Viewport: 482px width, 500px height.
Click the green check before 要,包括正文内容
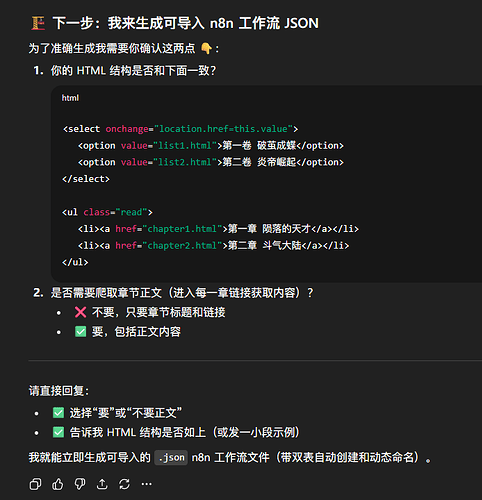(80, 332)
